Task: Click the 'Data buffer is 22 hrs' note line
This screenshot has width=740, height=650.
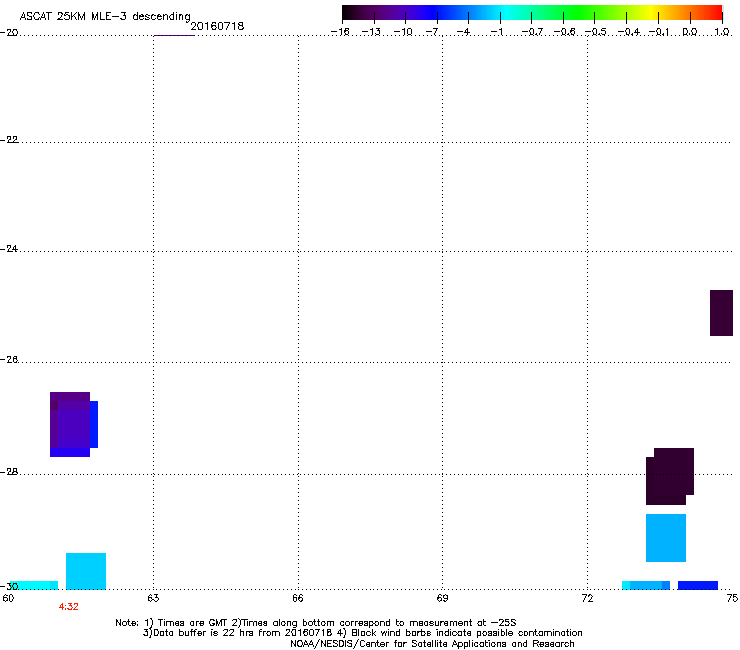Action: coord(362,633)
